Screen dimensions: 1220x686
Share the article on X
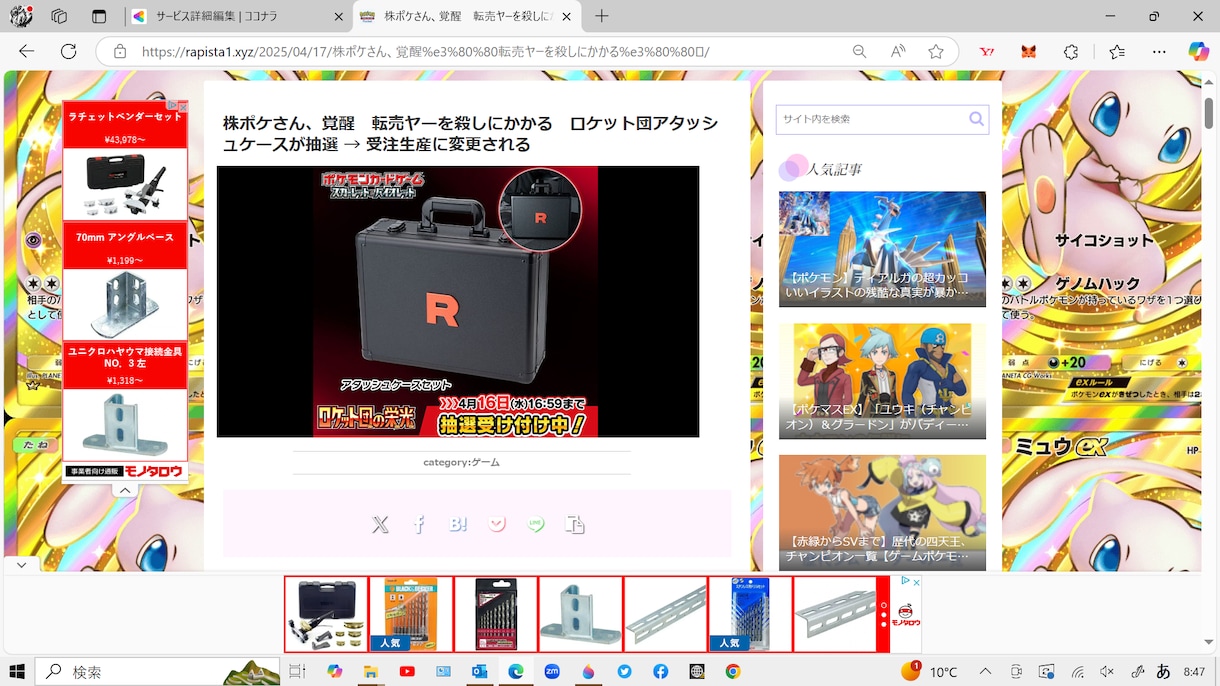(x=380, y=524)
